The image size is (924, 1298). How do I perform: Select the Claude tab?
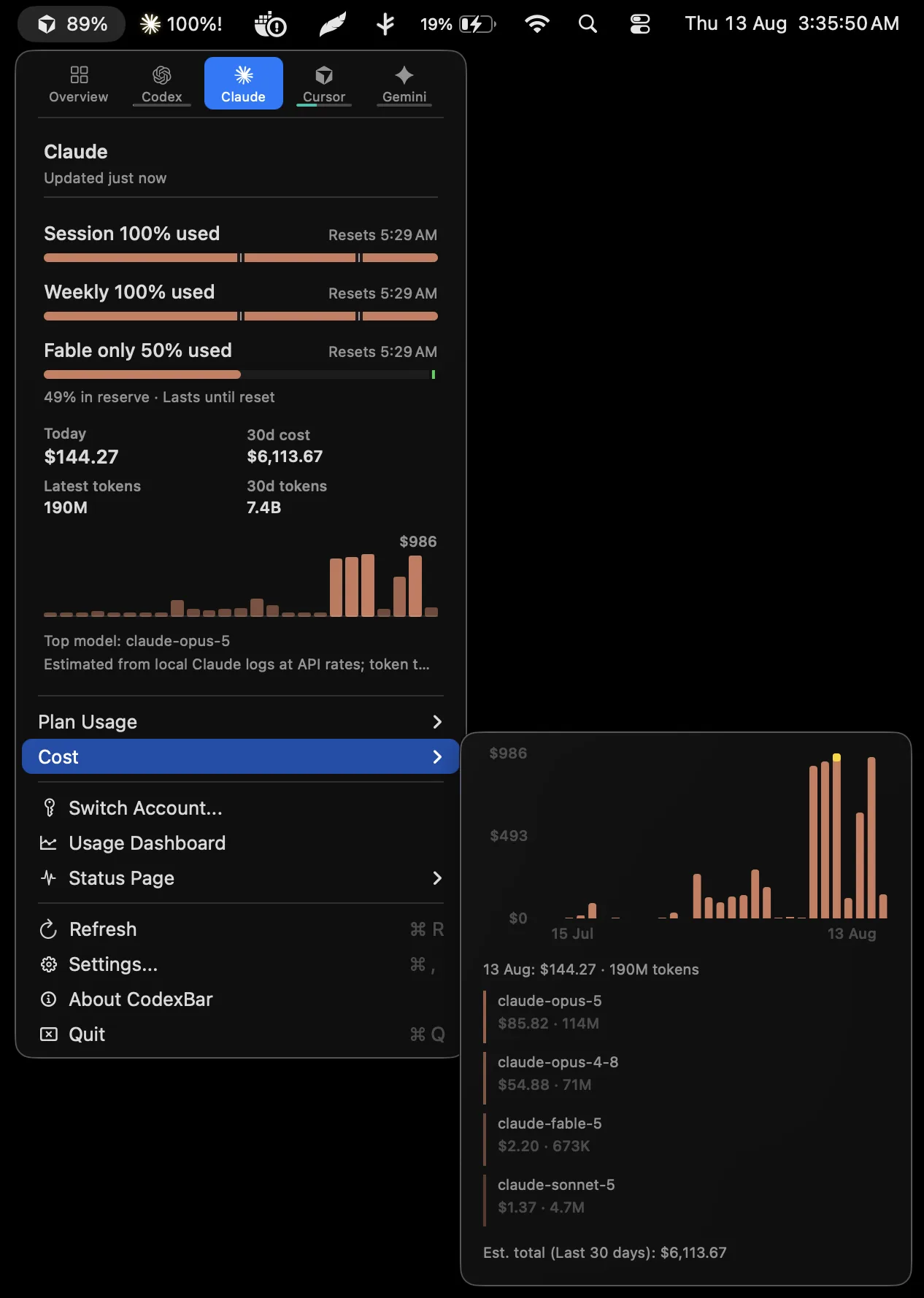(243, 84)
